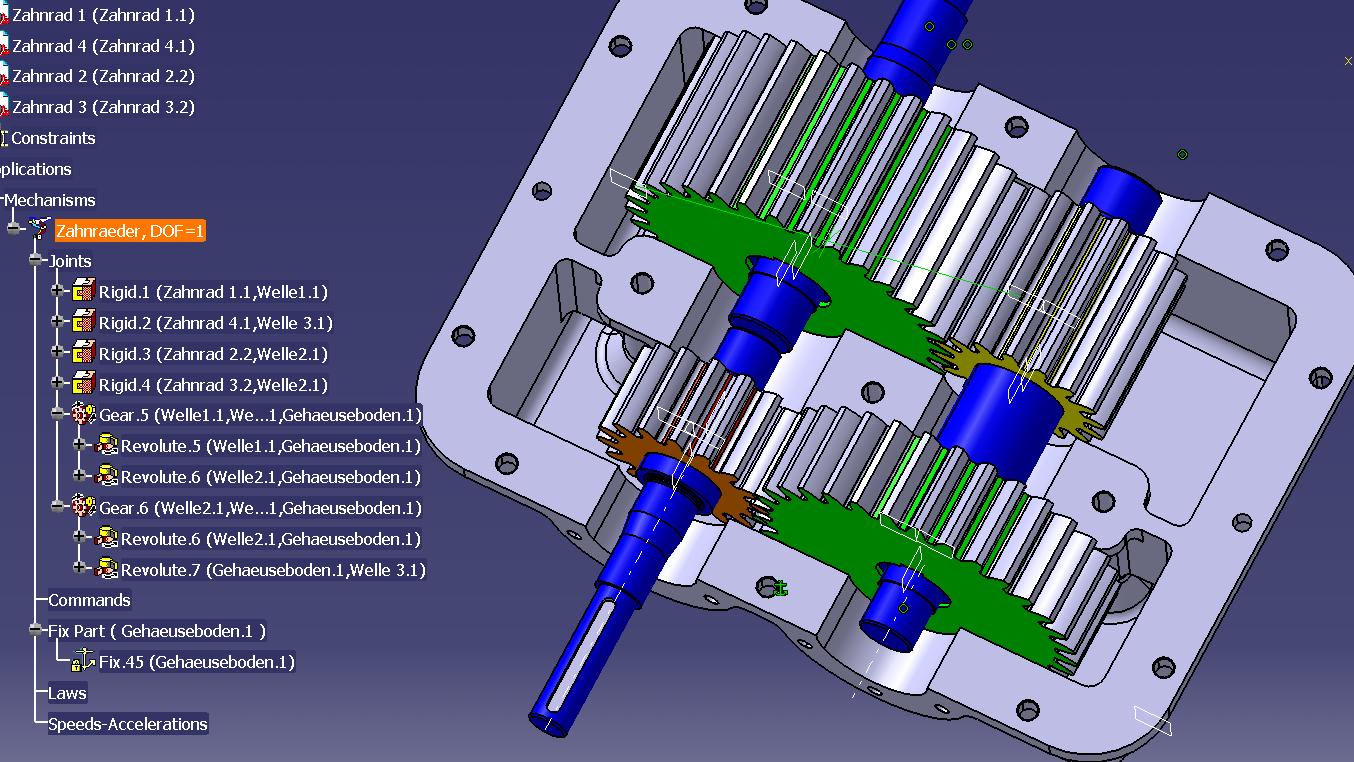Collapse the Fix Part branch
The width and height of the screenshot is (1354, 762).
[x=36, y=630]
